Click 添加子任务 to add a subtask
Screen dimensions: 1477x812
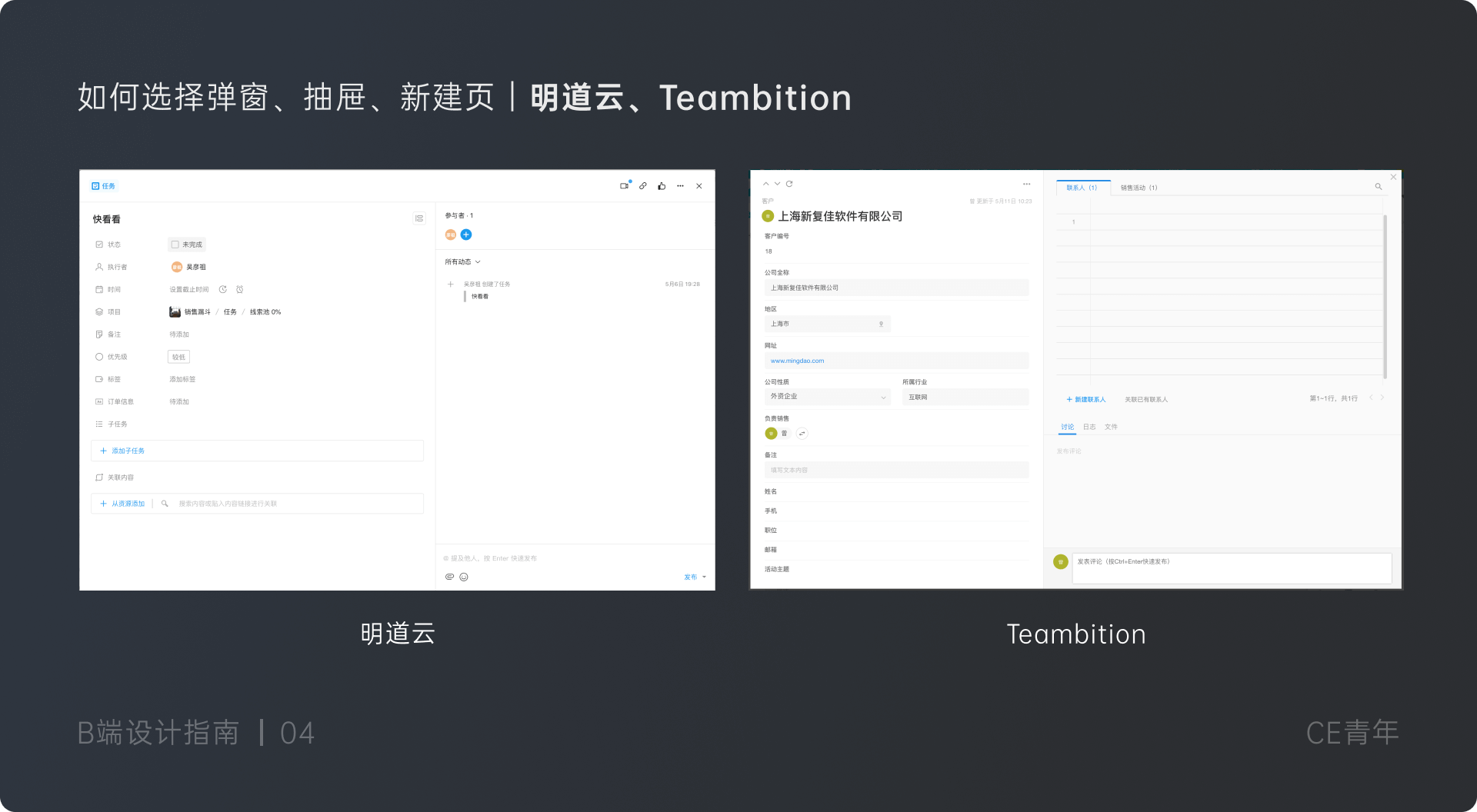click(257, 451)
